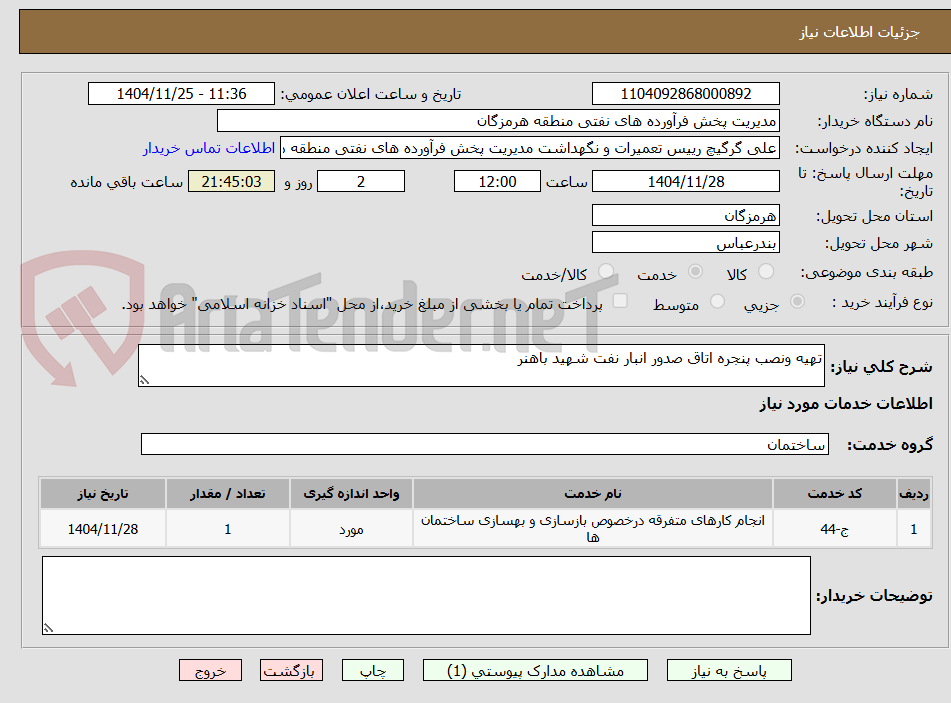951x703 pixels.
Task: Click the remaining time 21:45:03 field
Action: (231, 181)
